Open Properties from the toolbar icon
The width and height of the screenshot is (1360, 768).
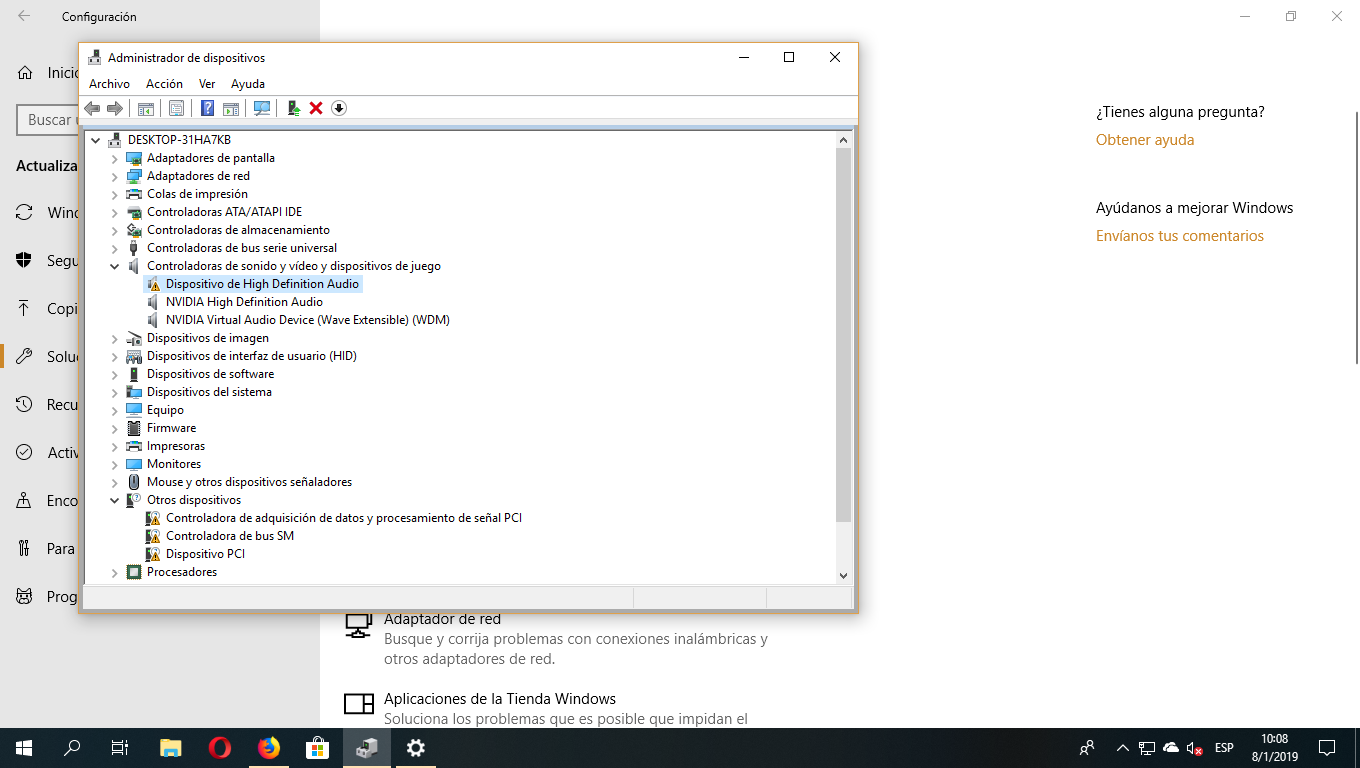click(x=176, y=108)
